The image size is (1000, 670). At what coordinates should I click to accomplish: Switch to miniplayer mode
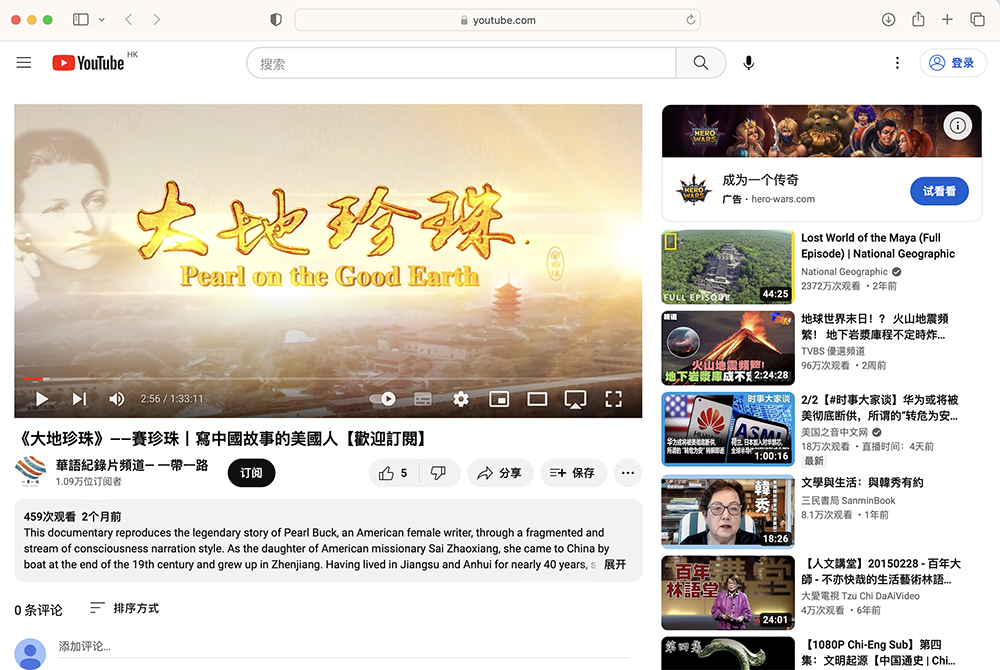pyautogui.click(x=499, y=399)
